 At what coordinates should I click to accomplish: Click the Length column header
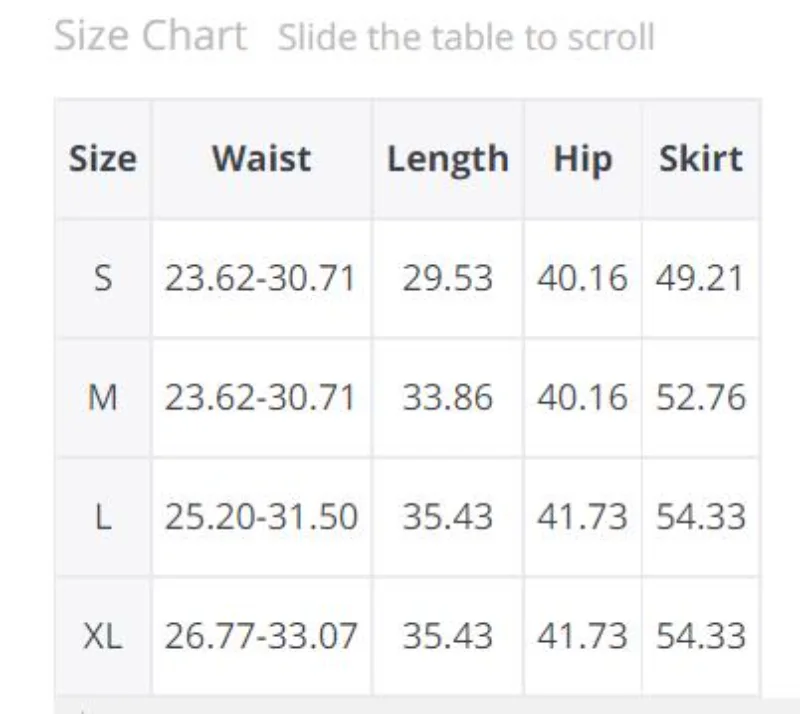point(447,159)
